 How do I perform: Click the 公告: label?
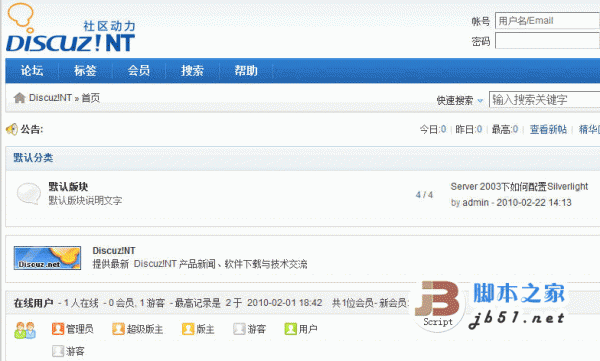pyautogui.click(x=32, y=129)
